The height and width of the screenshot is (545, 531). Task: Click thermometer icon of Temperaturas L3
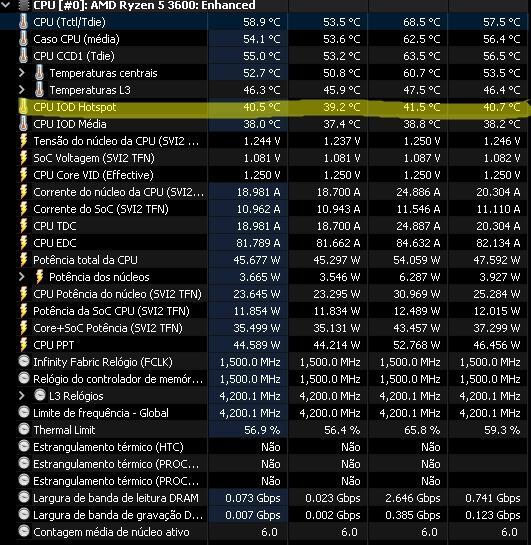click(x=39, y=90)
